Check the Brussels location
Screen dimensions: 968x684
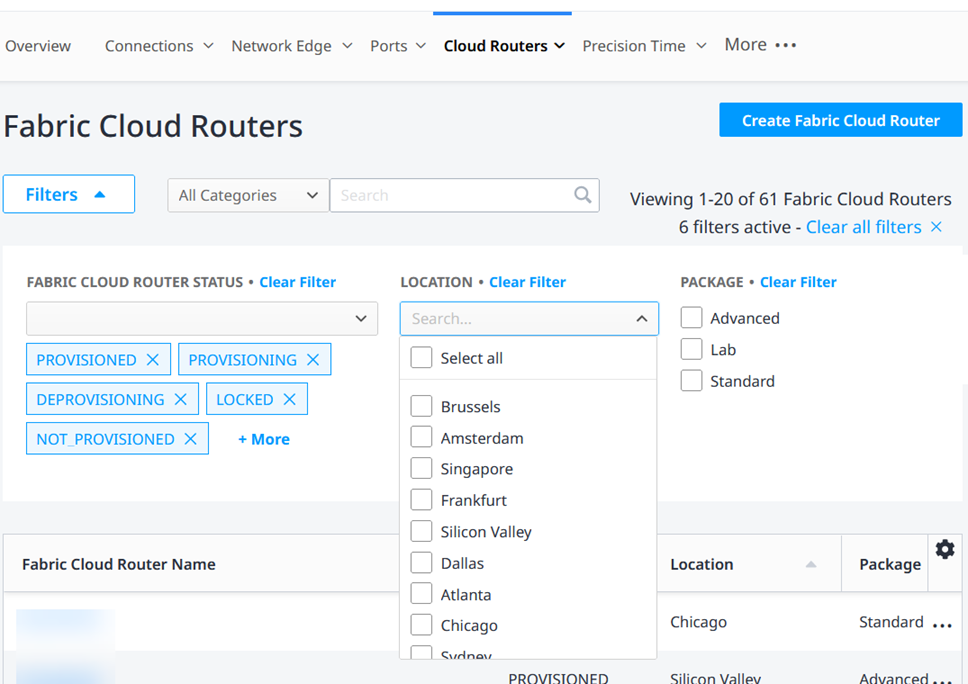click(x=421, y=406)
